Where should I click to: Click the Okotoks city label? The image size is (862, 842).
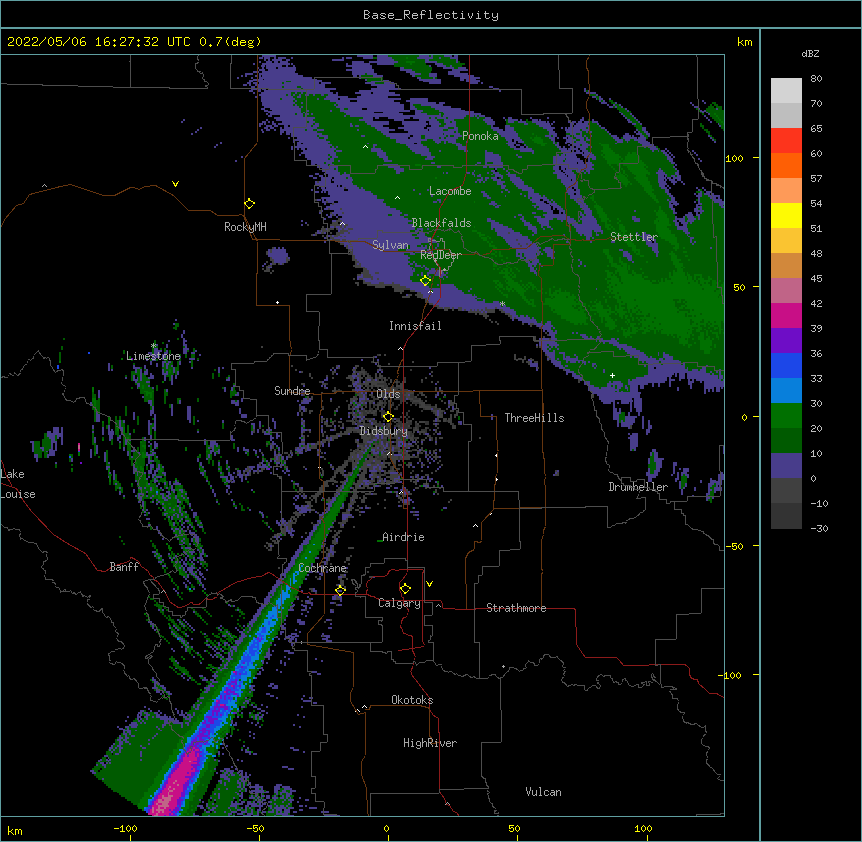pyautogui.click(x=412, y=700)
